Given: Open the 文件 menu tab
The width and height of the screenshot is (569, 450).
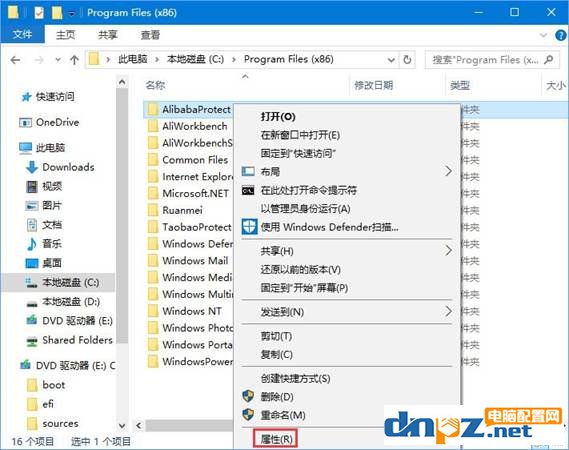Looking at the screenshot, I should pyautogui.click(x=22, y=34).
